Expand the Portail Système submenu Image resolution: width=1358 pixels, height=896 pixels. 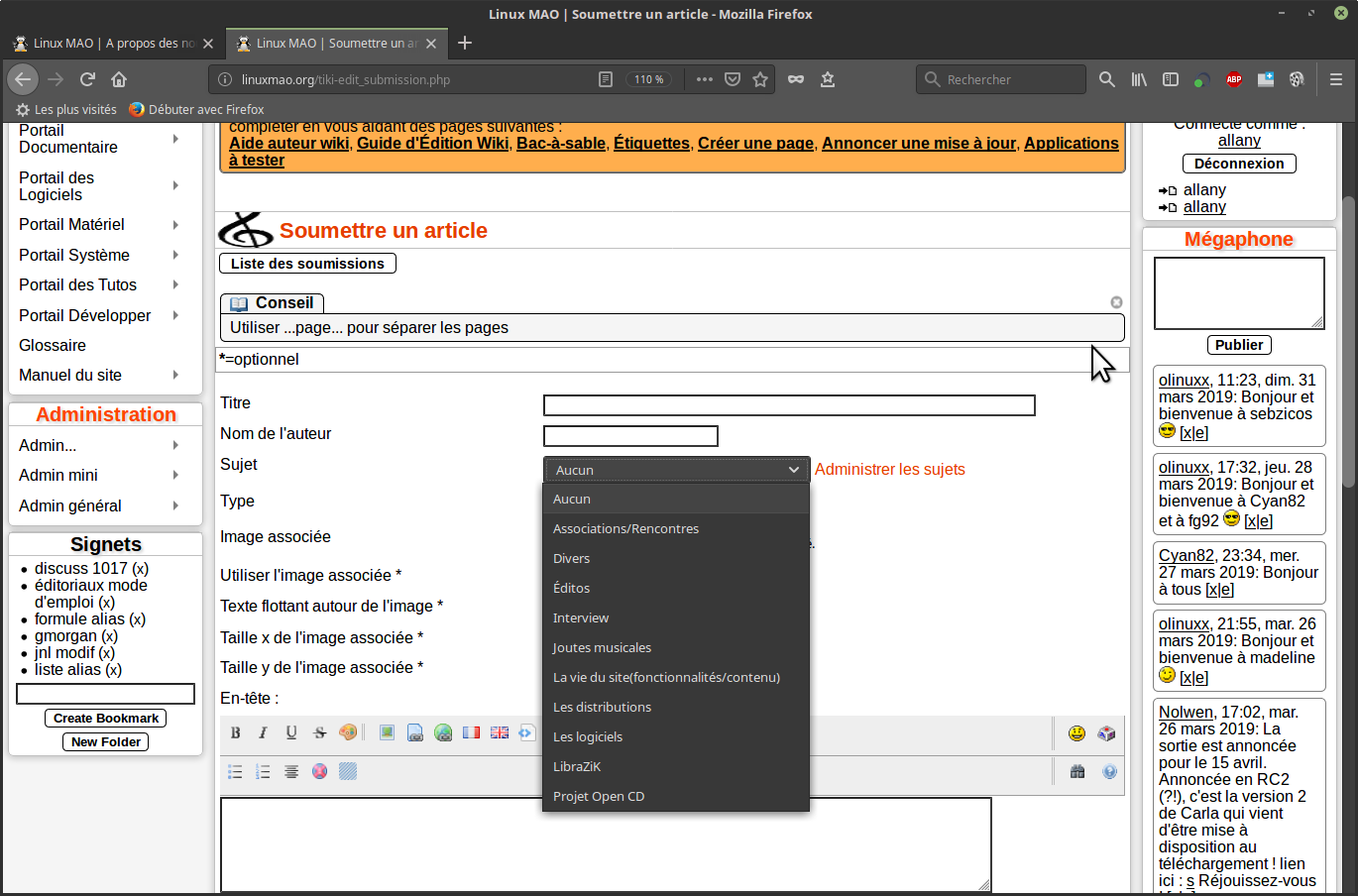(x=175, y=256)
